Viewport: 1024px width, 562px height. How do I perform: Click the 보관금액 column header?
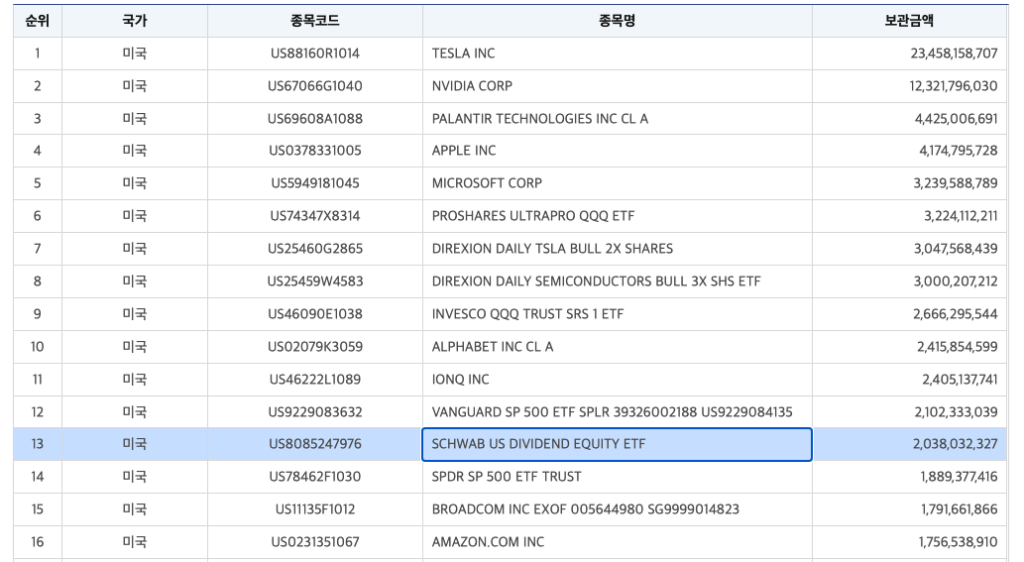(x=909, y=21)
